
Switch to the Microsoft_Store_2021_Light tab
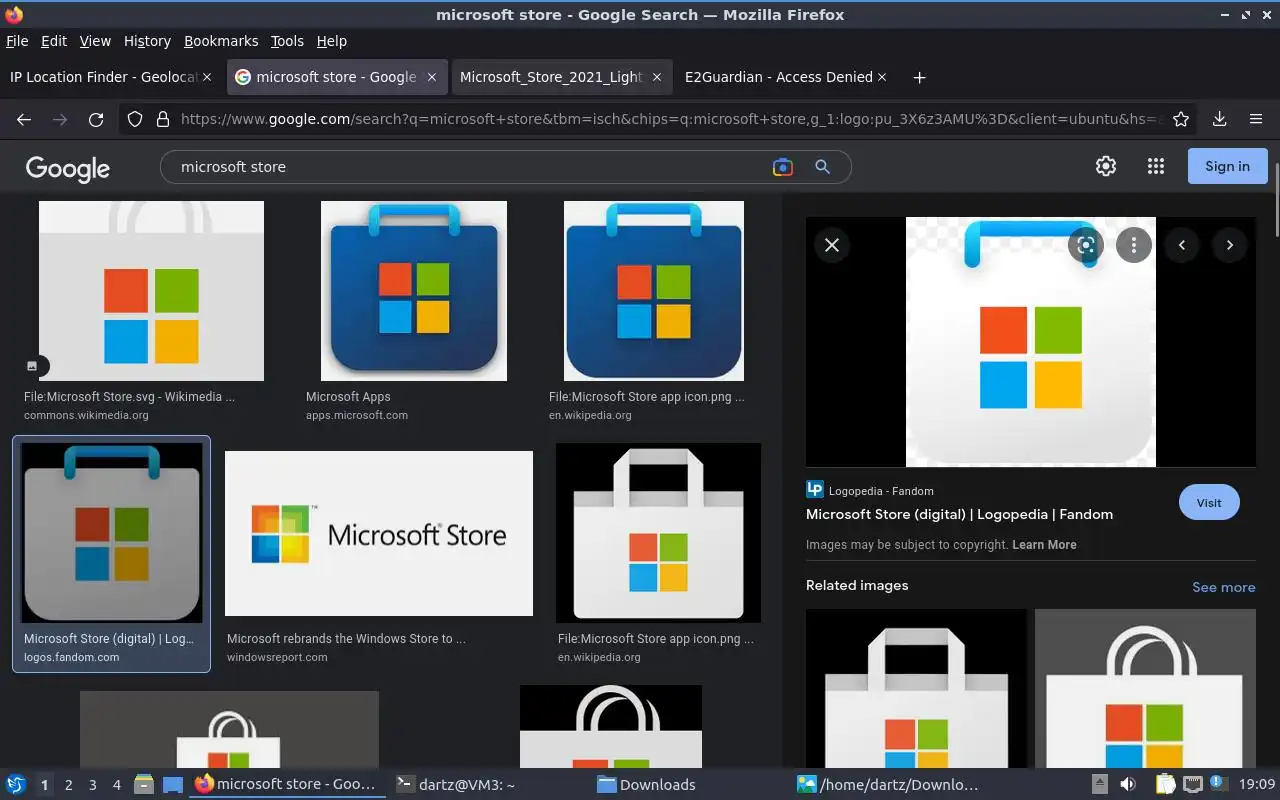(x=551, y=77)
